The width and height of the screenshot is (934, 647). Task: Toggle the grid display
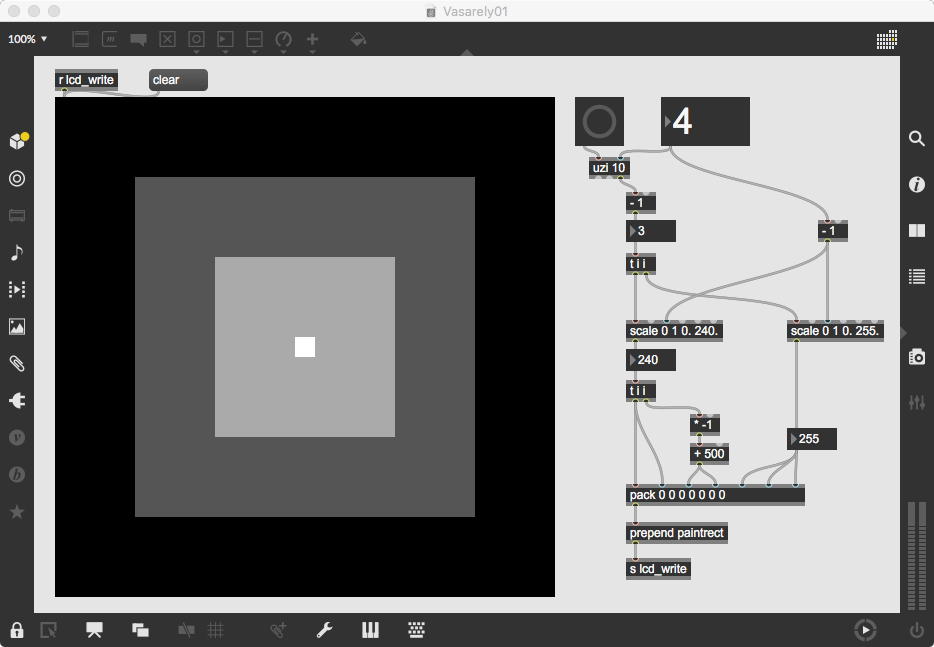pos(216,630)
